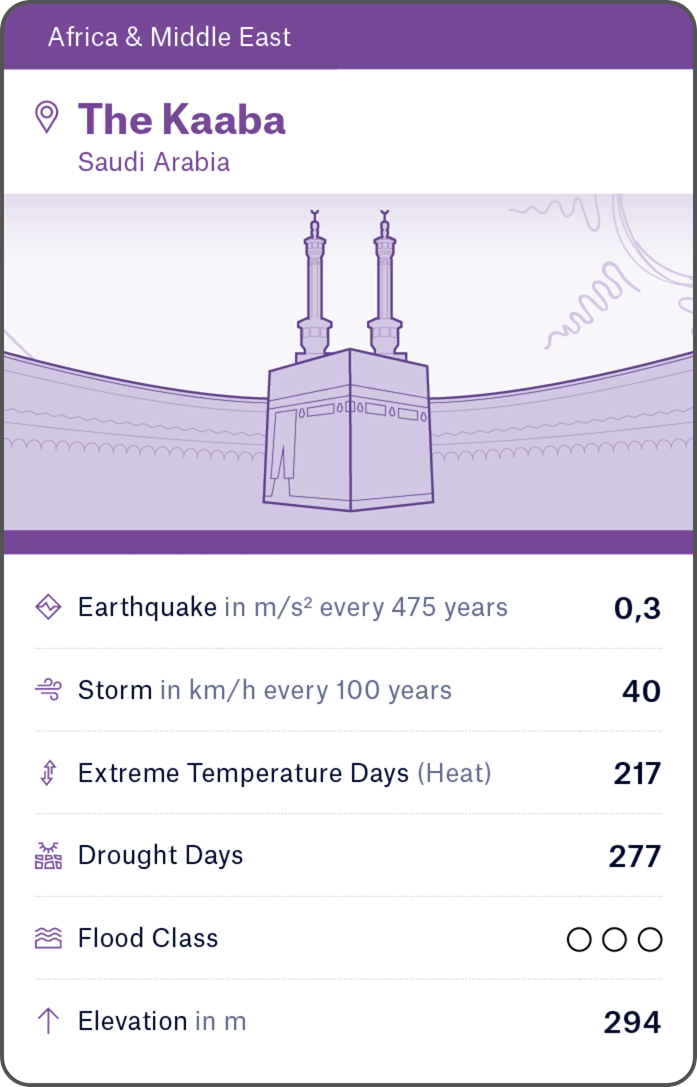Click the storm wind icon
This screenshot has width=697, height=1087.
tap(48, 690)
